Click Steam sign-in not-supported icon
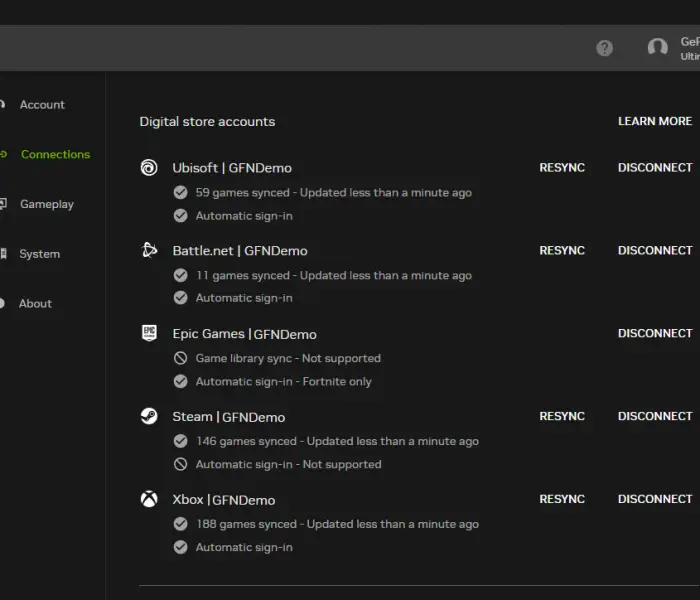 coord(180,464)
